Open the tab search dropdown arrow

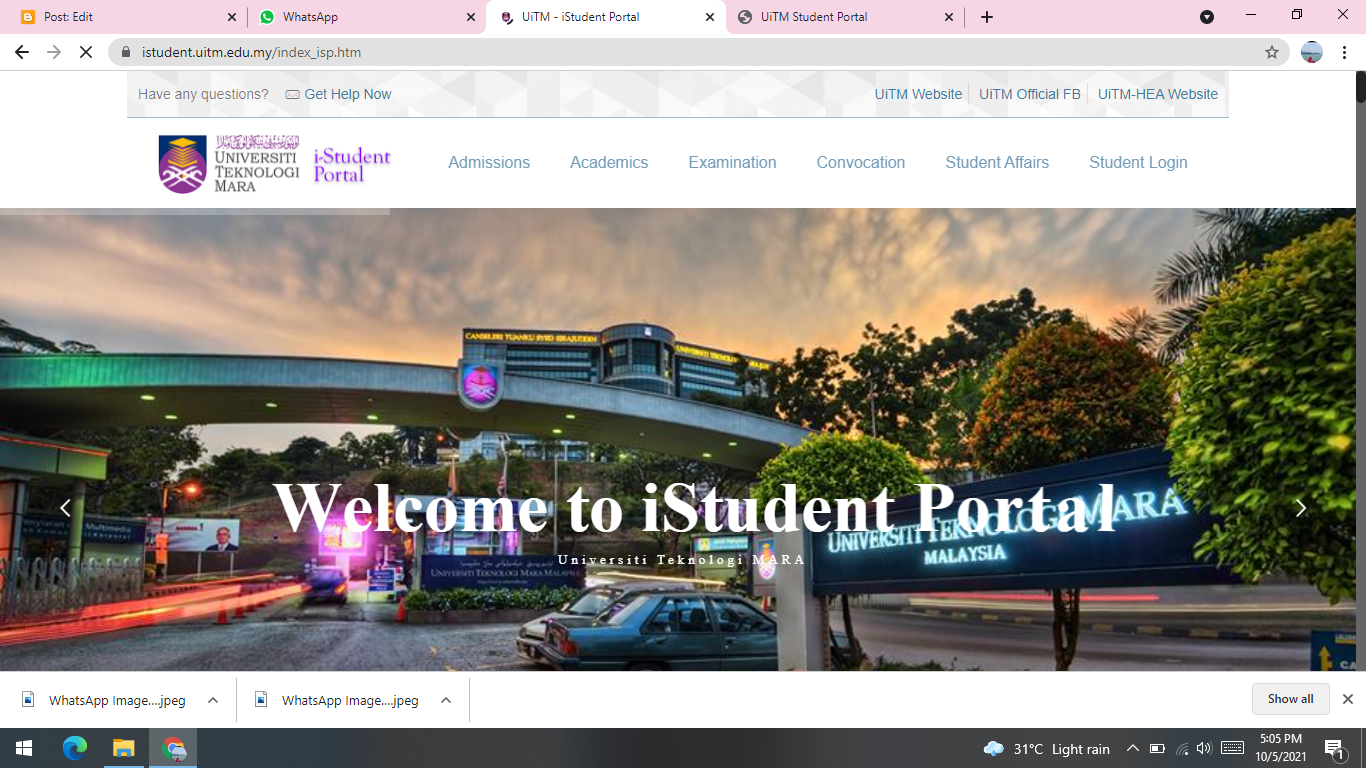1207,17
